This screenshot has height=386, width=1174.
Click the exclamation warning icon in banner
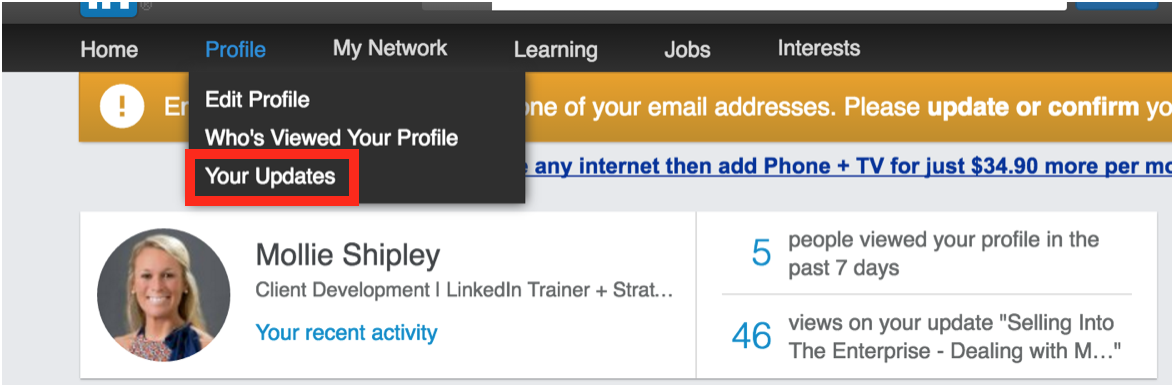click(121, 108)
